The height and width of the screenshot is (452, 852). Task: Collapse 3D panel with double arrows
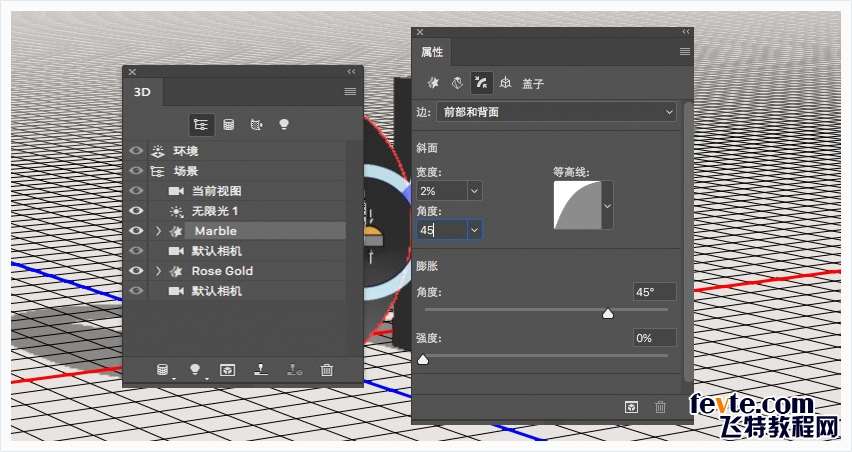[352, 72]
